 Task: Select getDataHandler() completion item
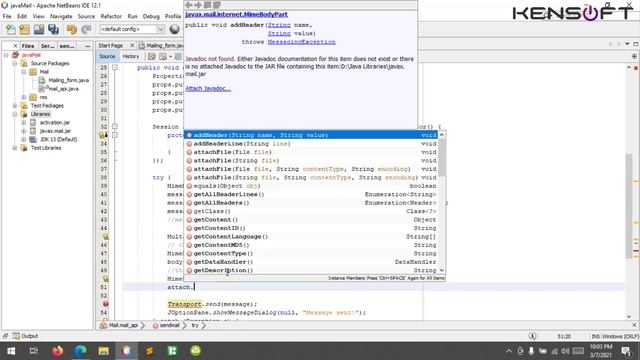pos(311,262)
